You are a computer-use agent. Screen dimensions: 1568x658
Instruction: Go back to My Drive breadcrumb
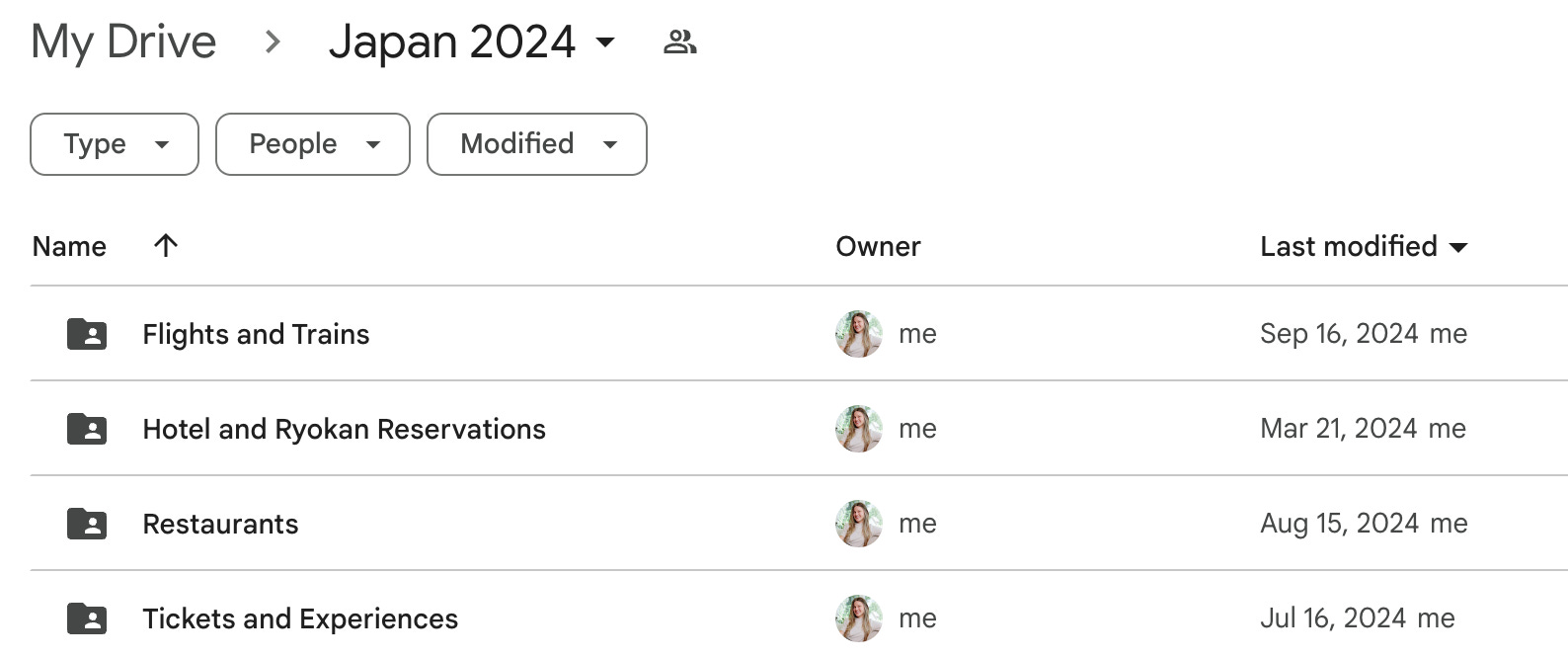[x=123, y=42]
